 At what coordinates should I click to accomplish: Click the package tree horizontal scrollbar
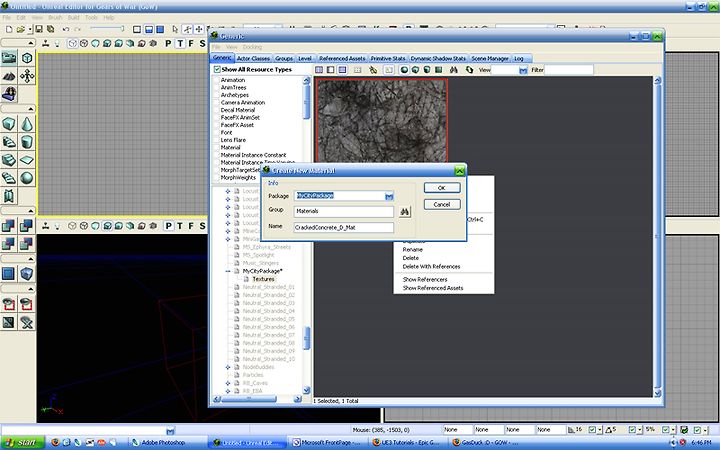click(x=248, y=399)
